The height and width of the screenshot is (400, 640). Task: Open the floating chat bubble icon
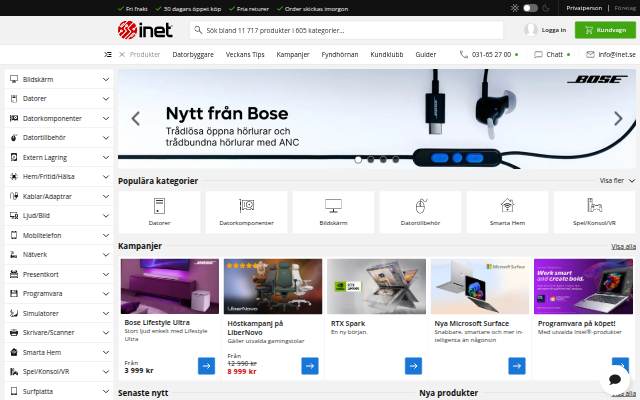(615, 379)
